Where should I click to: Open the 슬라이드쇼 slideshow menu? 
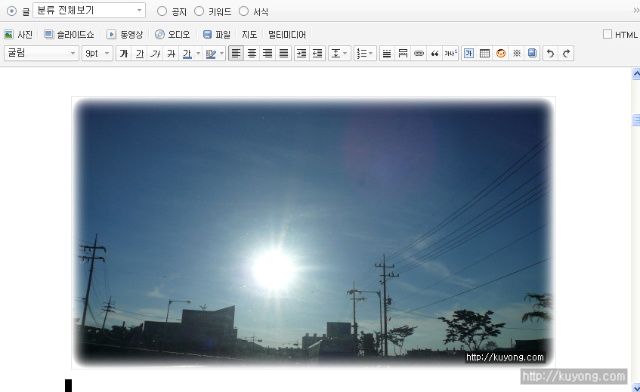(69, 35)
